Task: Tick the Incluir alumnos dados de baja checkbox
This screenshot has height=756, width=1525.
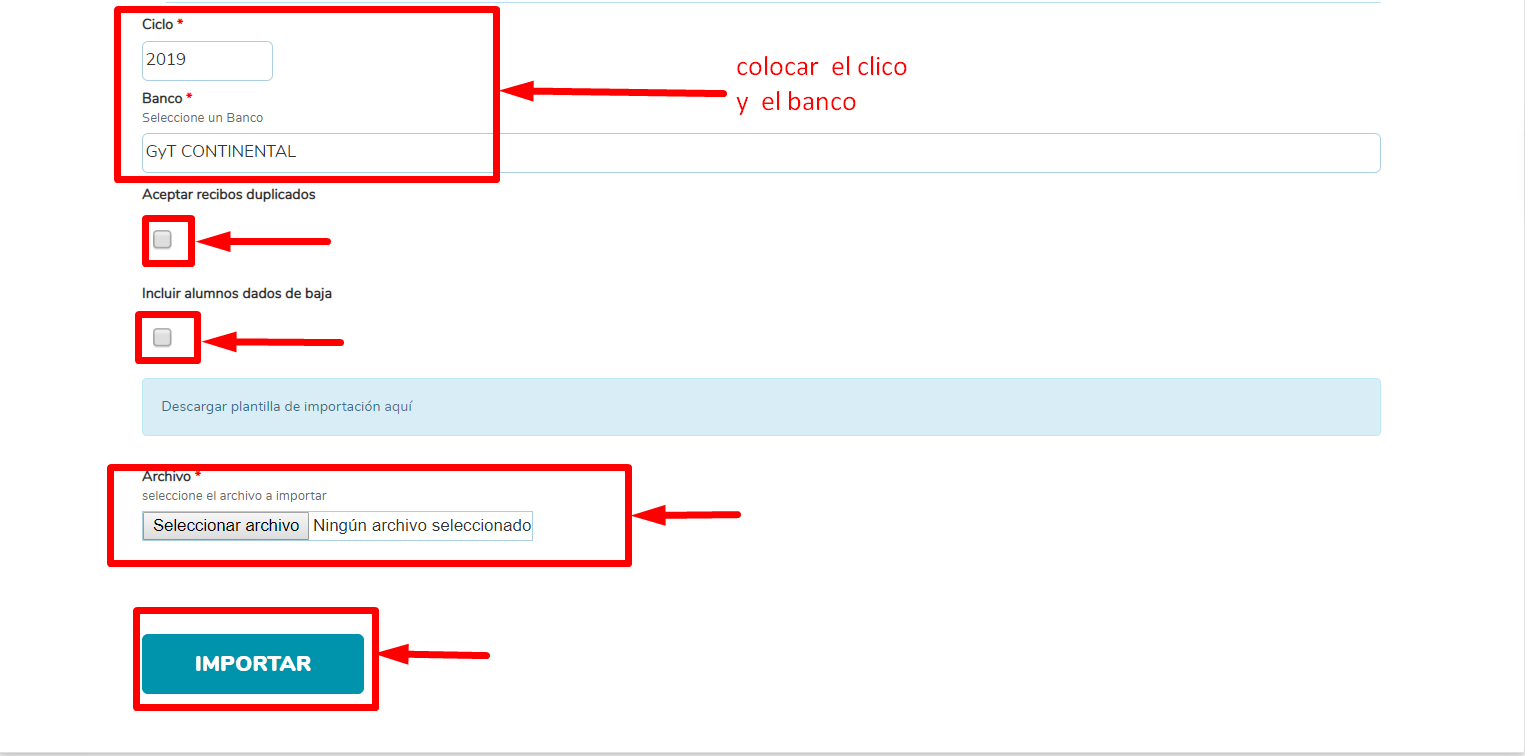Action: click(162, 337)
